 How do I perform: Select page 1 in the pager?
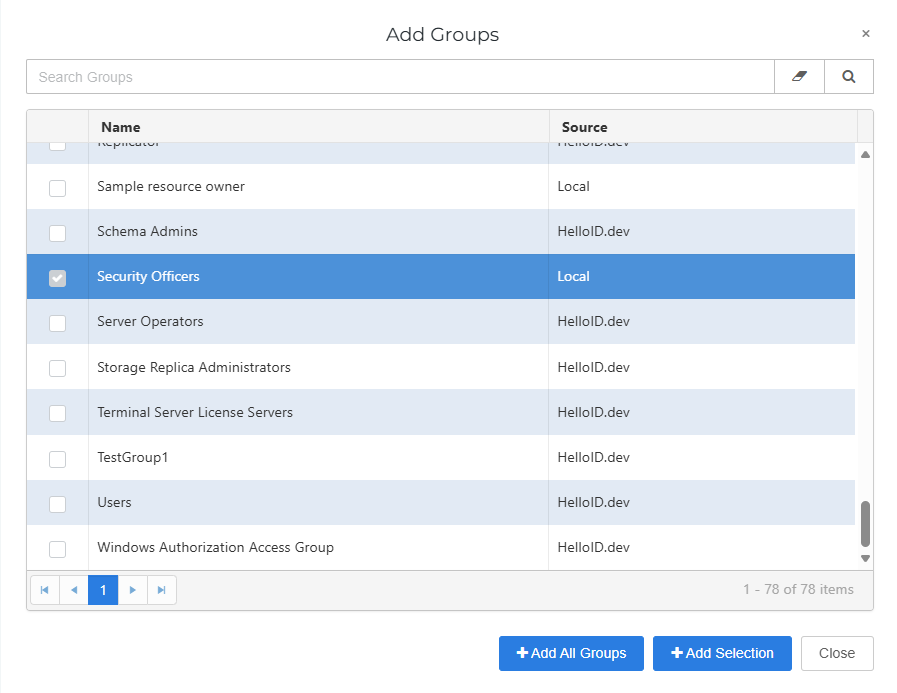[103, 590]
